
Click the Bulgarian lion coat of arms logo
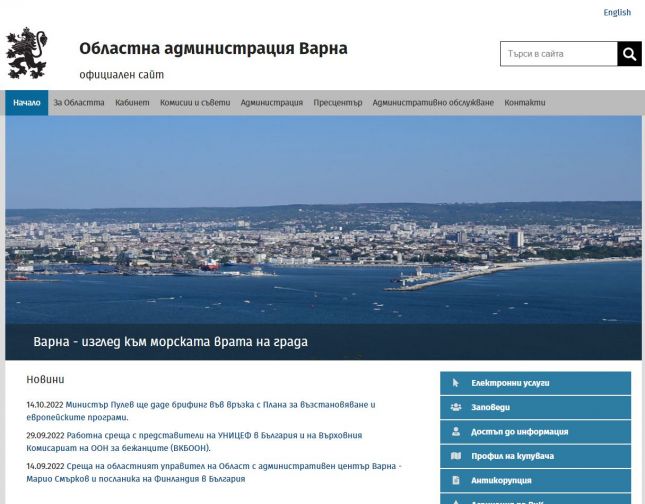(x=26, y=53)
